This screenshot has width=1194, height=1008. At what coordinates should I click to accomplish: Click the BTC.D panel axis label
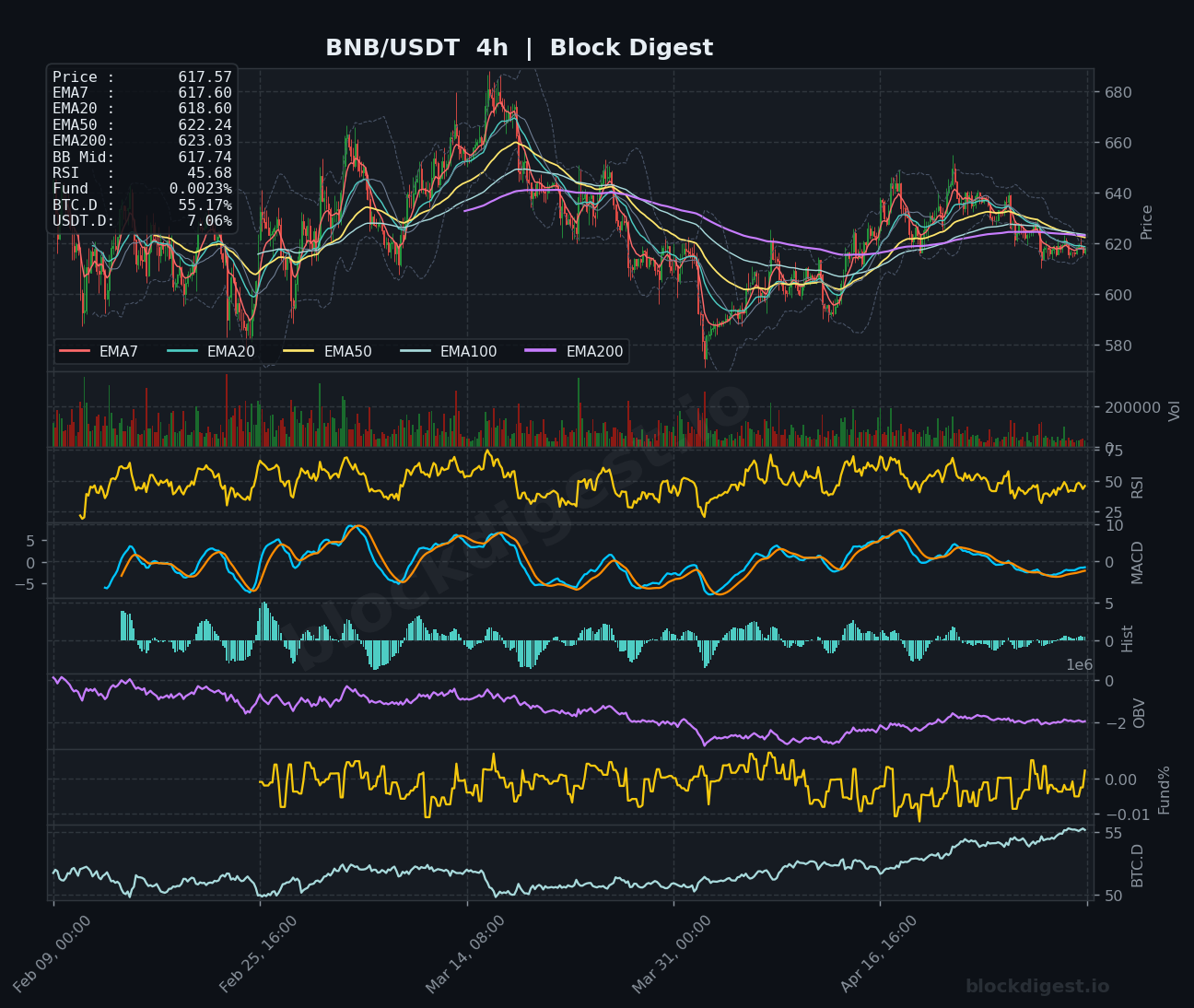(x=1138, y=865)
